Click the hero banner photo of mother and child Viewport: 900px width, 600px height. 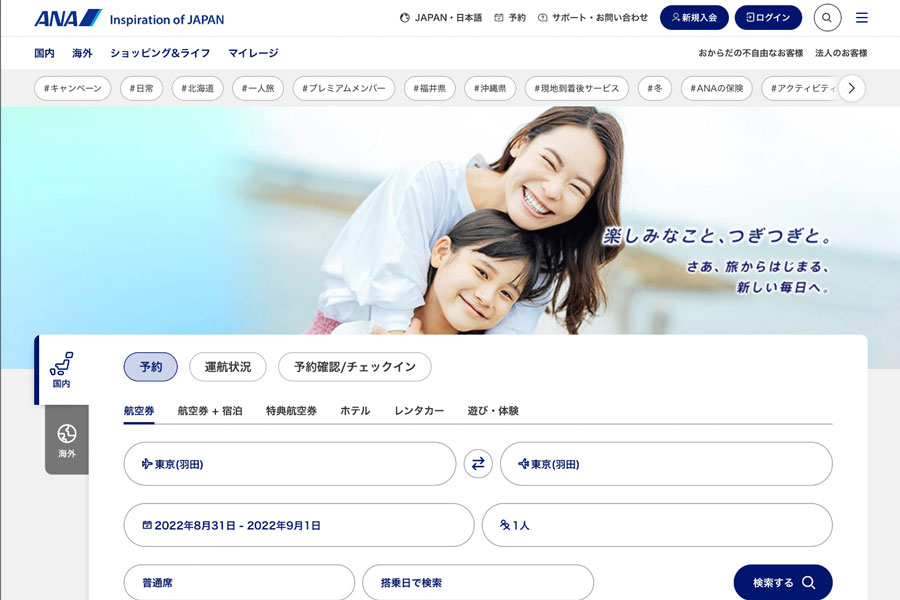(450, 220)
